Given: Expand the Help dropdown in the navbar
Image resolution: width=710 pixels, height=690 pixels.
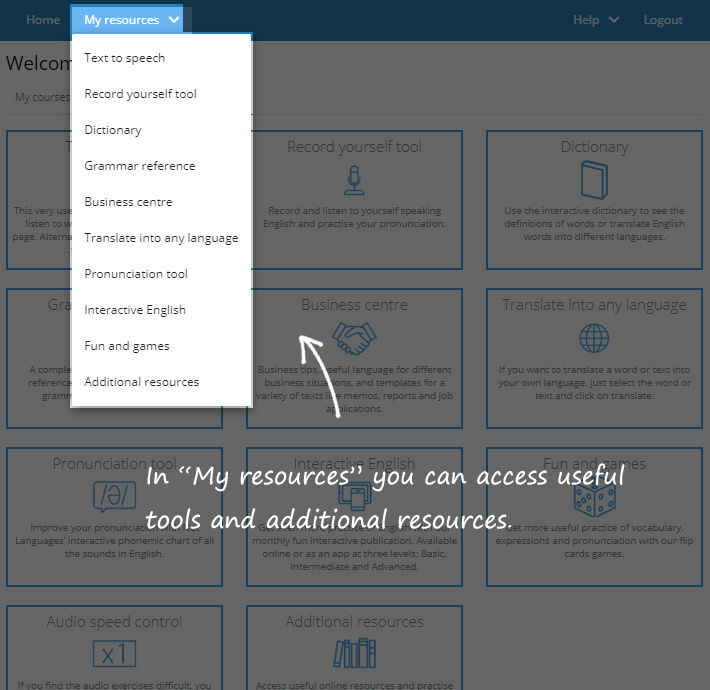Looking at the screenshot, I should (x=596, y=20).
